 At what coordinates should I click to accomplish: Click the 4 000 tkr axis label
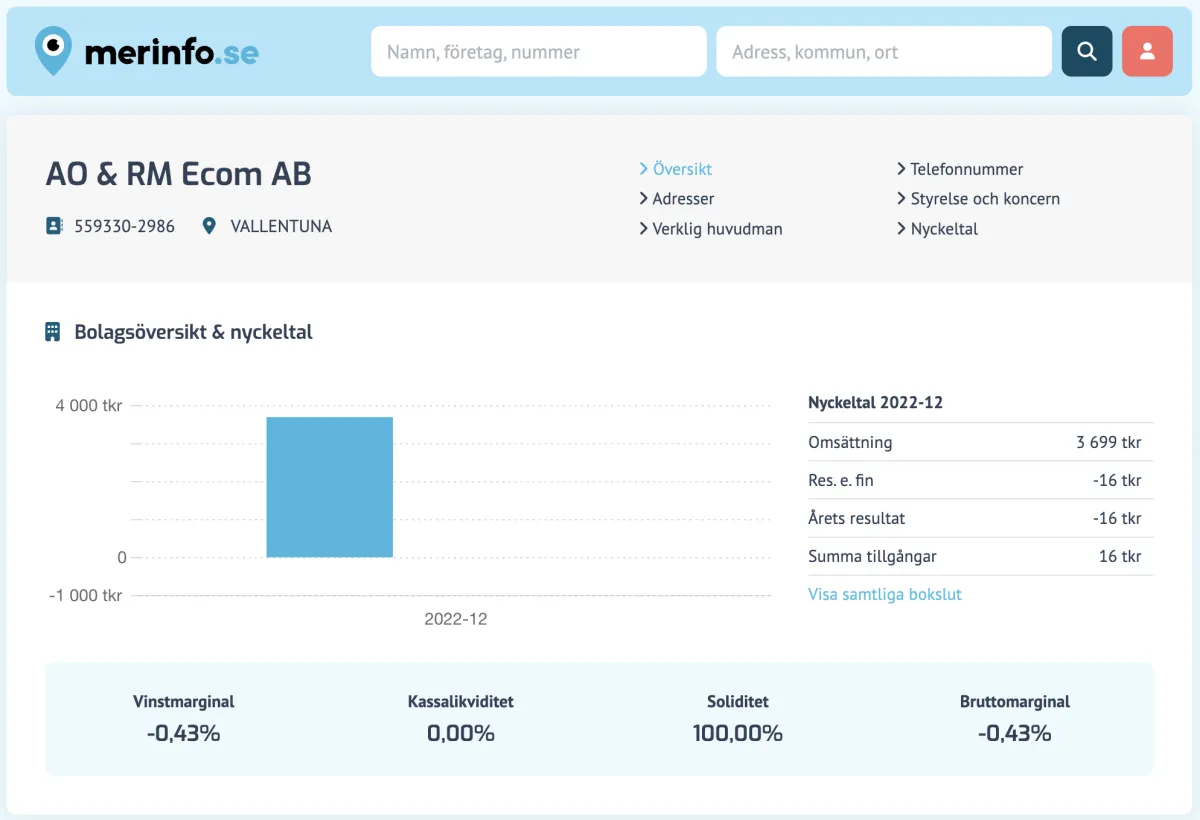pos(89,405)
